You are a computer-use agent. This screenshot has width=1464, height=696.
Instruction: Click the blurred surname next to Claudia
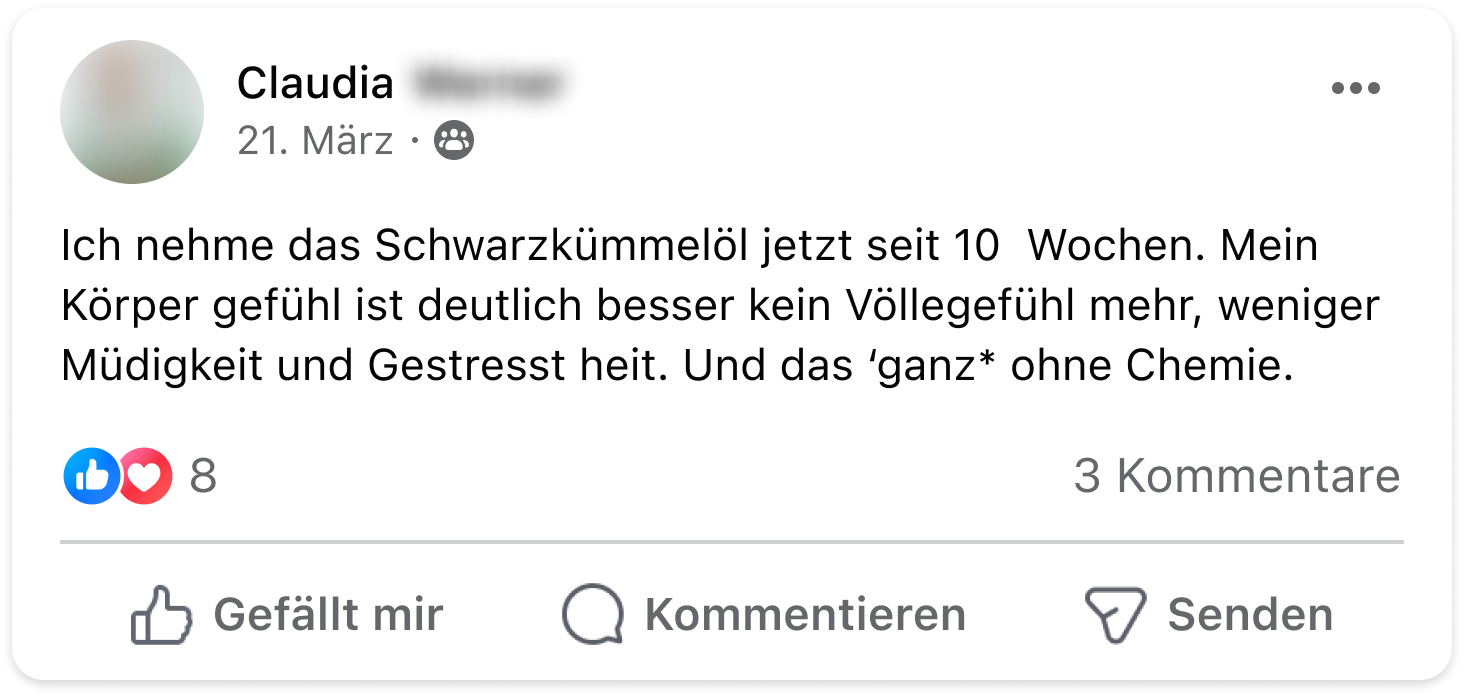(487, 84)
